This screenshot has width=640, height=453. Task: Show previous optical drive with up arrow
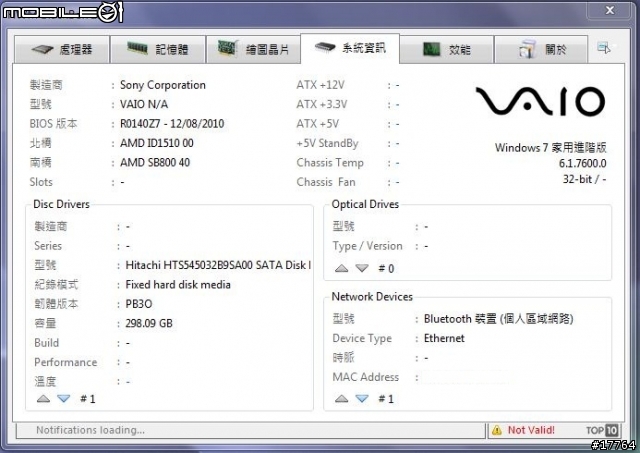point(341,268)
